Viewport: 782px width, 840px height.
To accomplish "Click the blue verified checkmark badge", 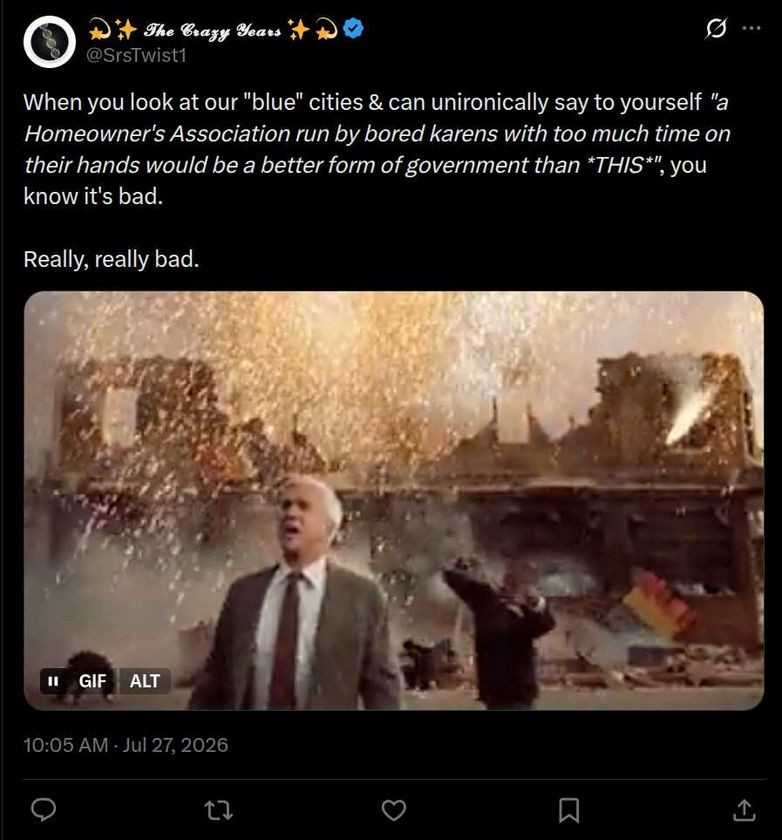I will click(x=353, y=28).
